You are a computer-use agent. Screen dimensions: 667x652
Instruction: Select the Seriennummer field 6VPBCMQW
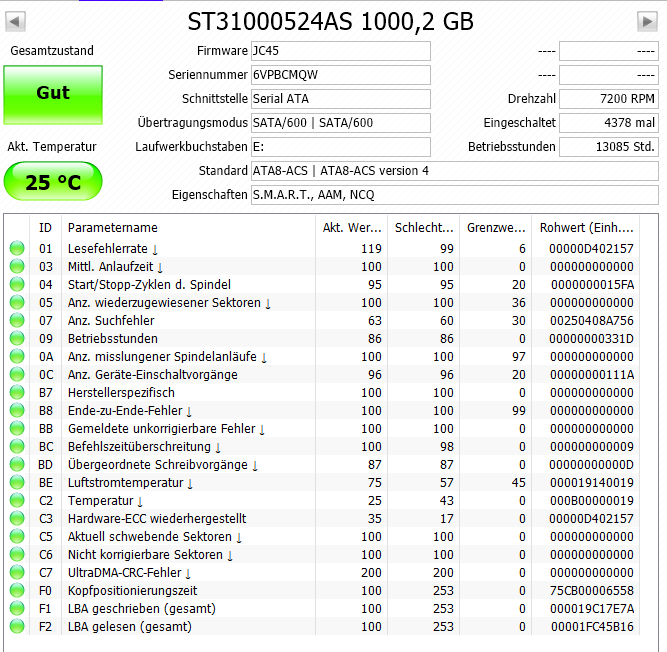(x=341, y=75)
